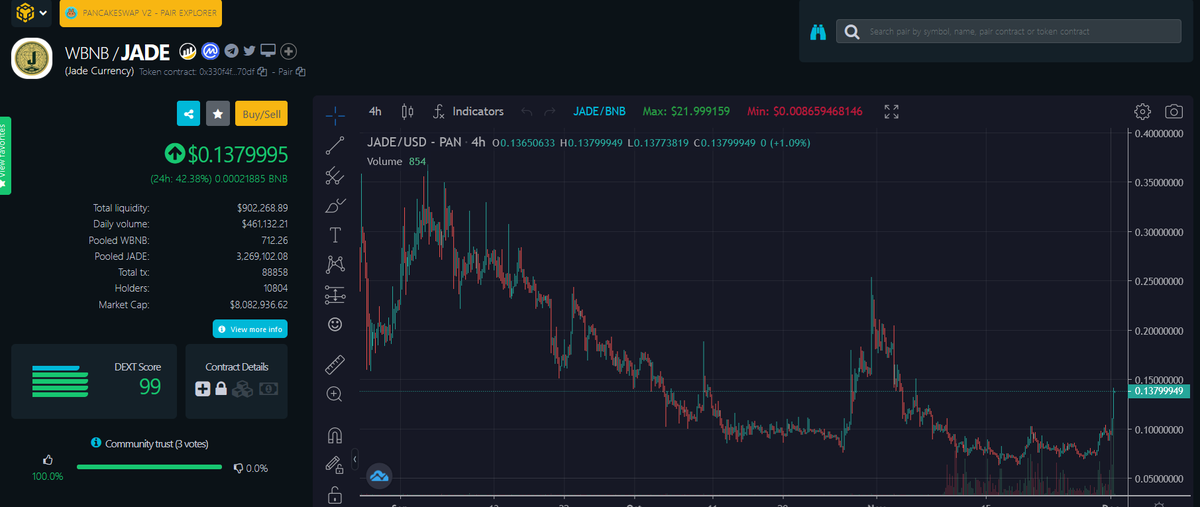Open the Indicators menu

(x=468, y=111)
